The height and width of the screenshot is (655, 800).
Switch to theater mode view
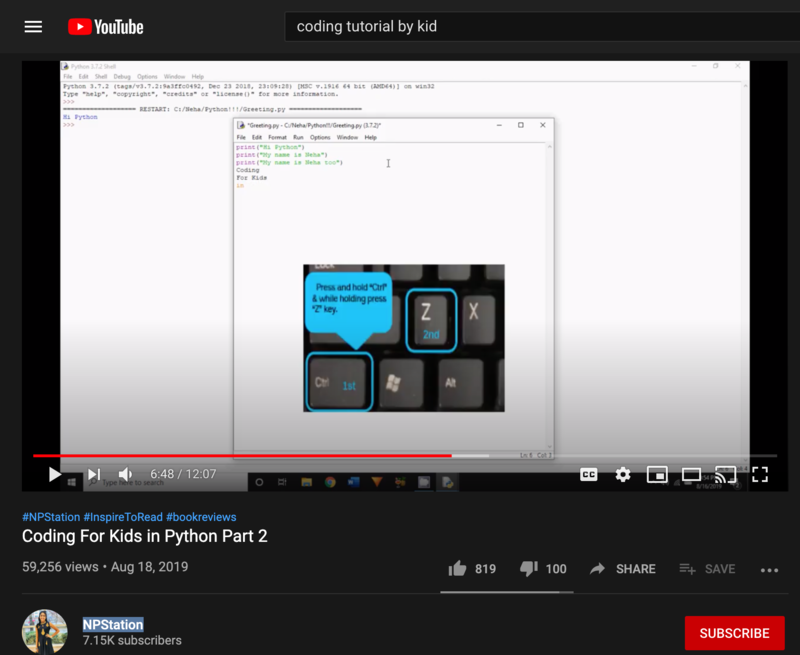click(691, 474)
